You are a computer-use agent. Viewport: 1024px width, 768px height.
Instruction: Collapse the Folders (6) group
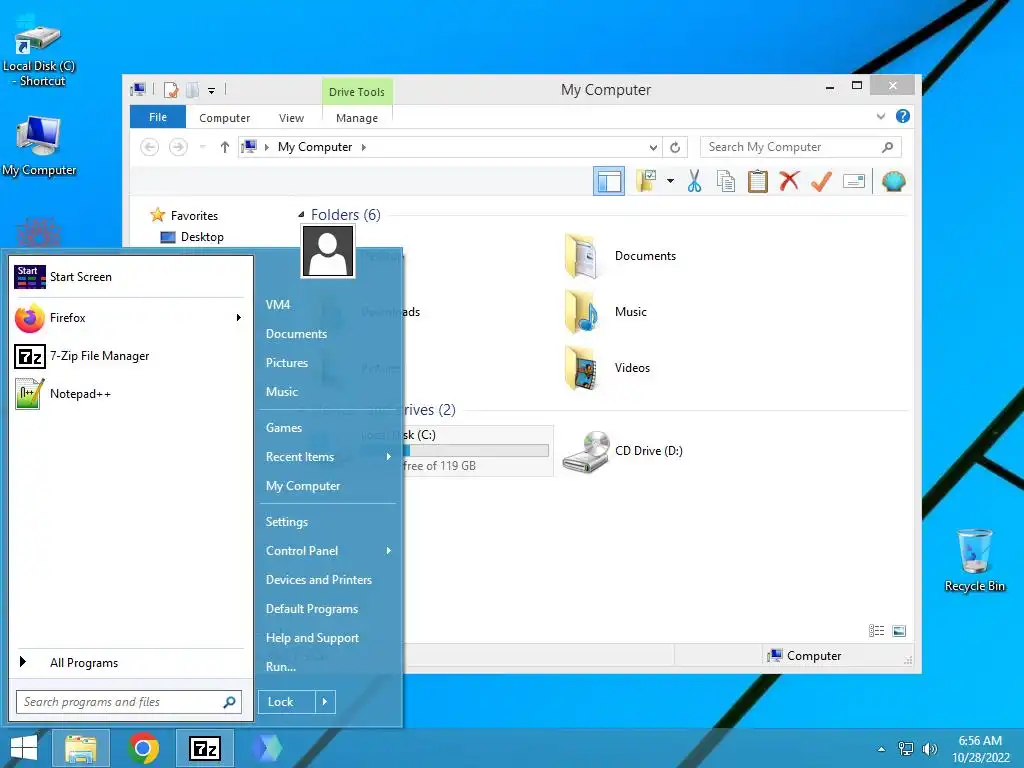point(301,214)
